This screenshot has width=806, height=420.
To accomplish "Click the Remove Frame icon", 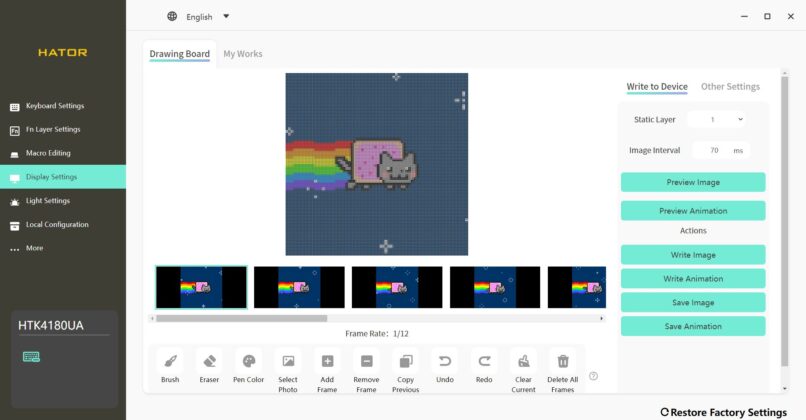I will [367, 361].
